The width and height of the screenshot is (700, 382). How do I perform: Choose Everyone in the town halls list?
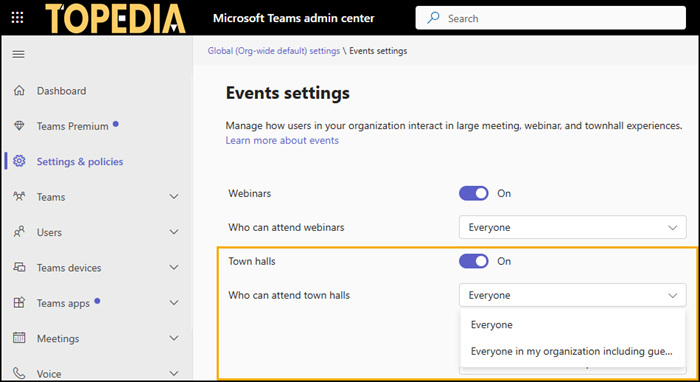[573, 324]
